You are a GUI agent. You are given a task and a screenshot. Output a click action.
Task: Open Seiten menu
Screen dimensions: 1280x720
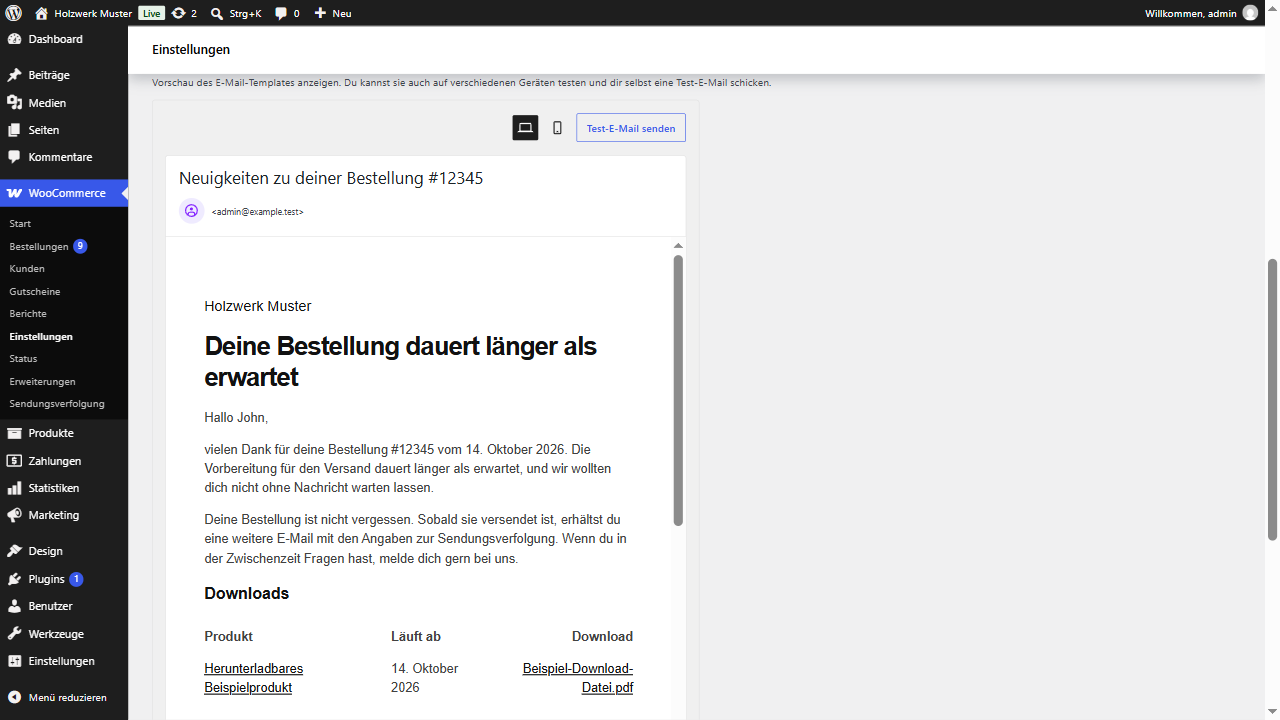[64, 130]
